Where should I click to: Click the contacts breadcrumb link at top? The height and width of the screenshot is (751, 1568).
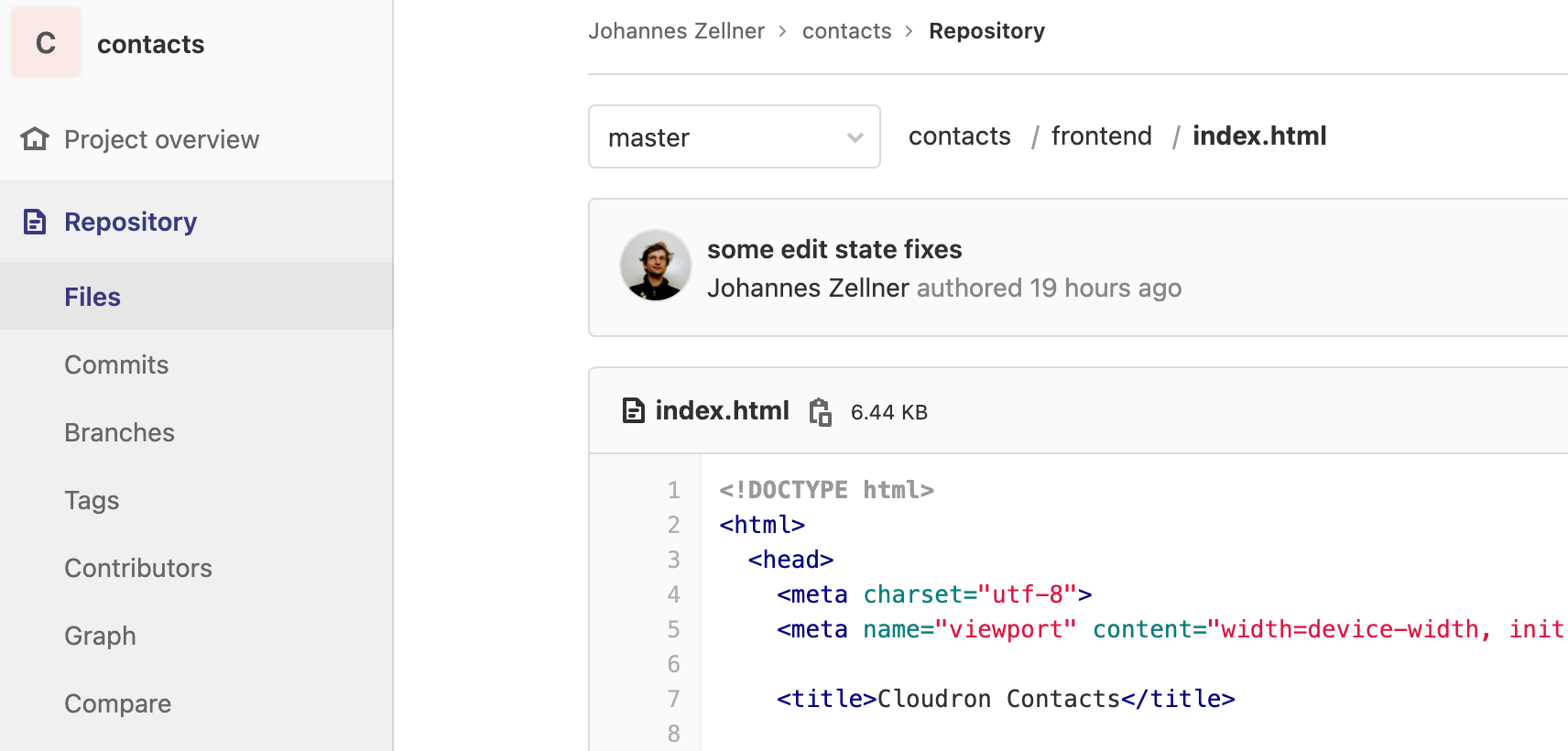[846, 31]
